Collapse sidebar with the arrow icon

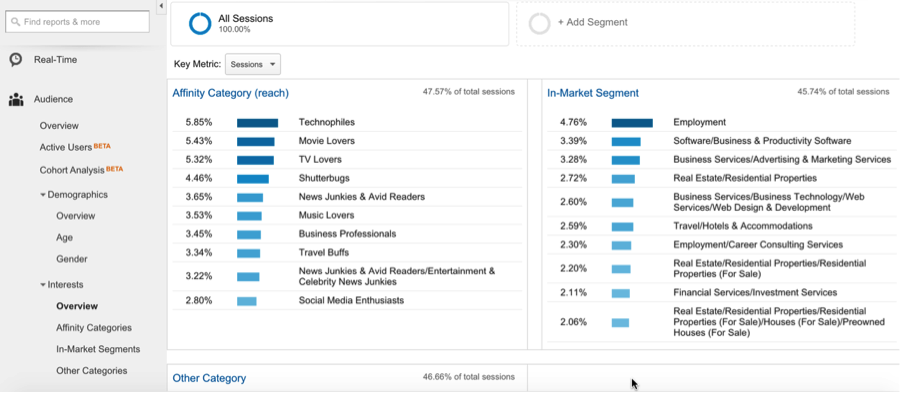pos(161,6)
